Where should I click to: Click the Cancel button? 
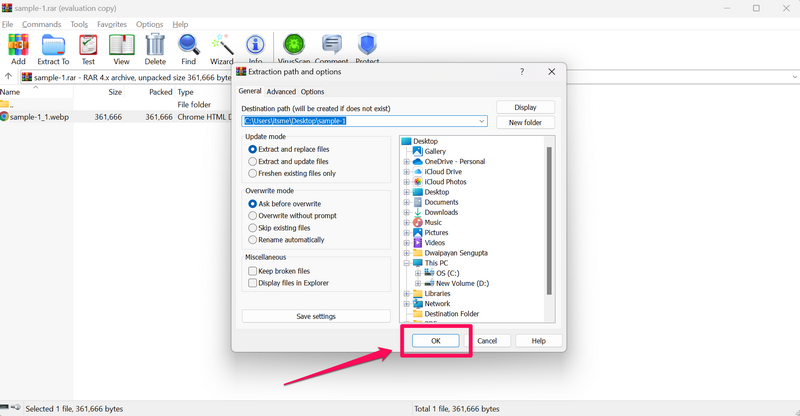(x=487, y=340)
